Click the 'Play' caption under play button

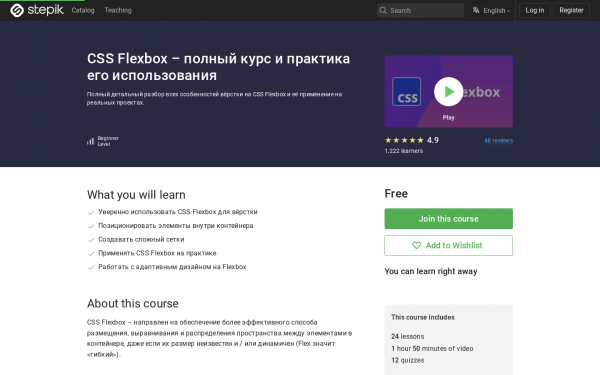pos(448,117)
